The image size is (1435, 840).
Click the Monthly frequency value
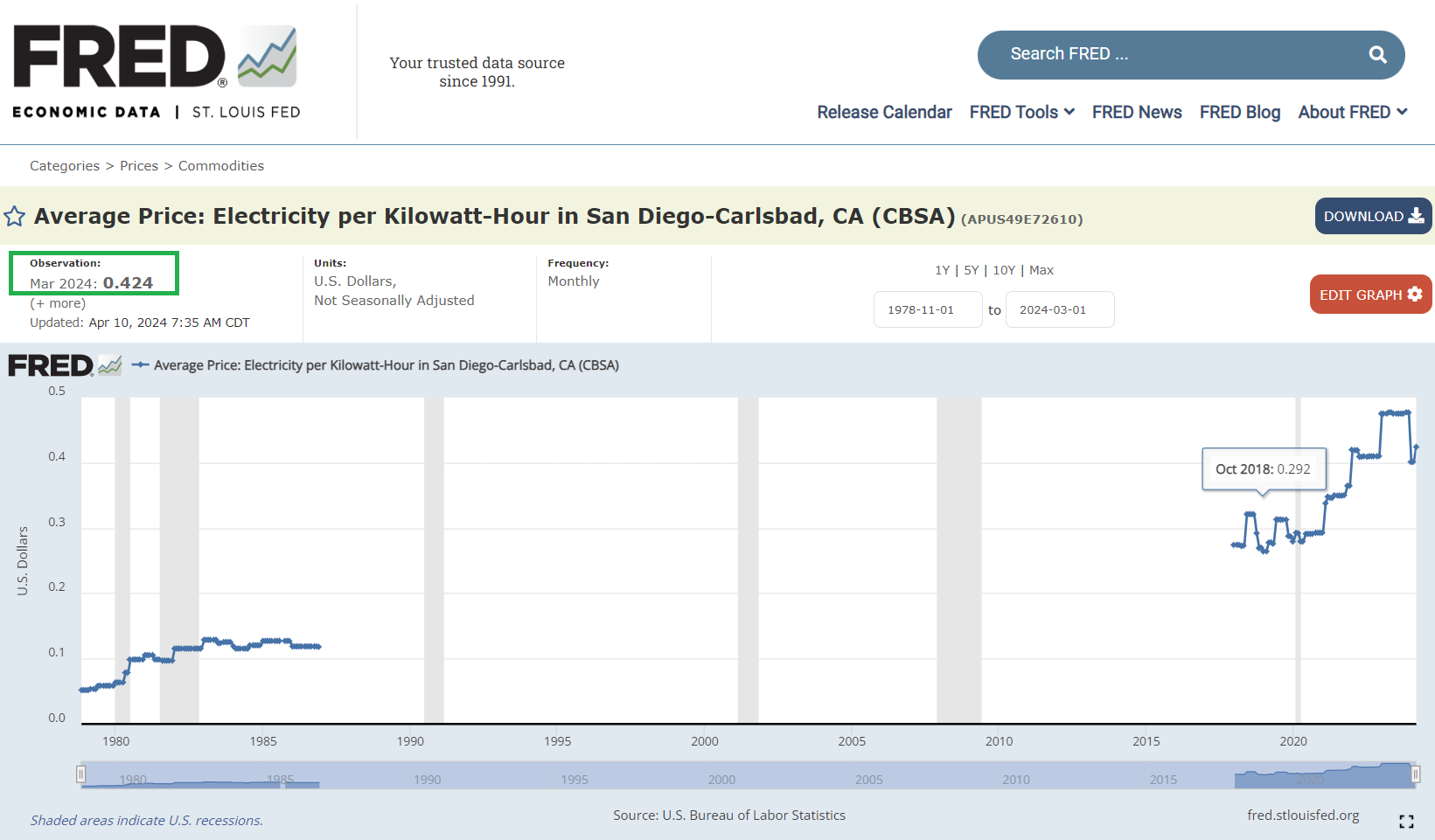point(574,281)
